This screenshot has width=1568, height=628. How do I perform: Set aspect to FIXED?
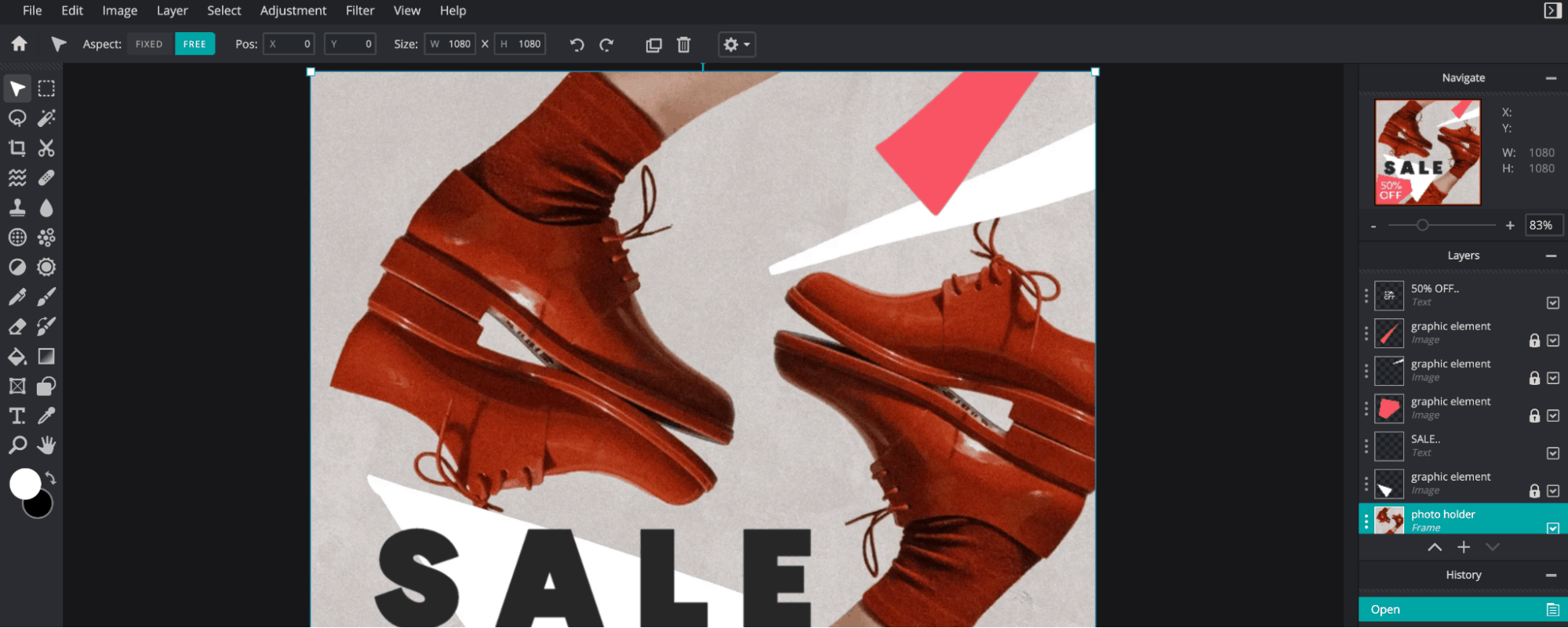coord(149,44)
